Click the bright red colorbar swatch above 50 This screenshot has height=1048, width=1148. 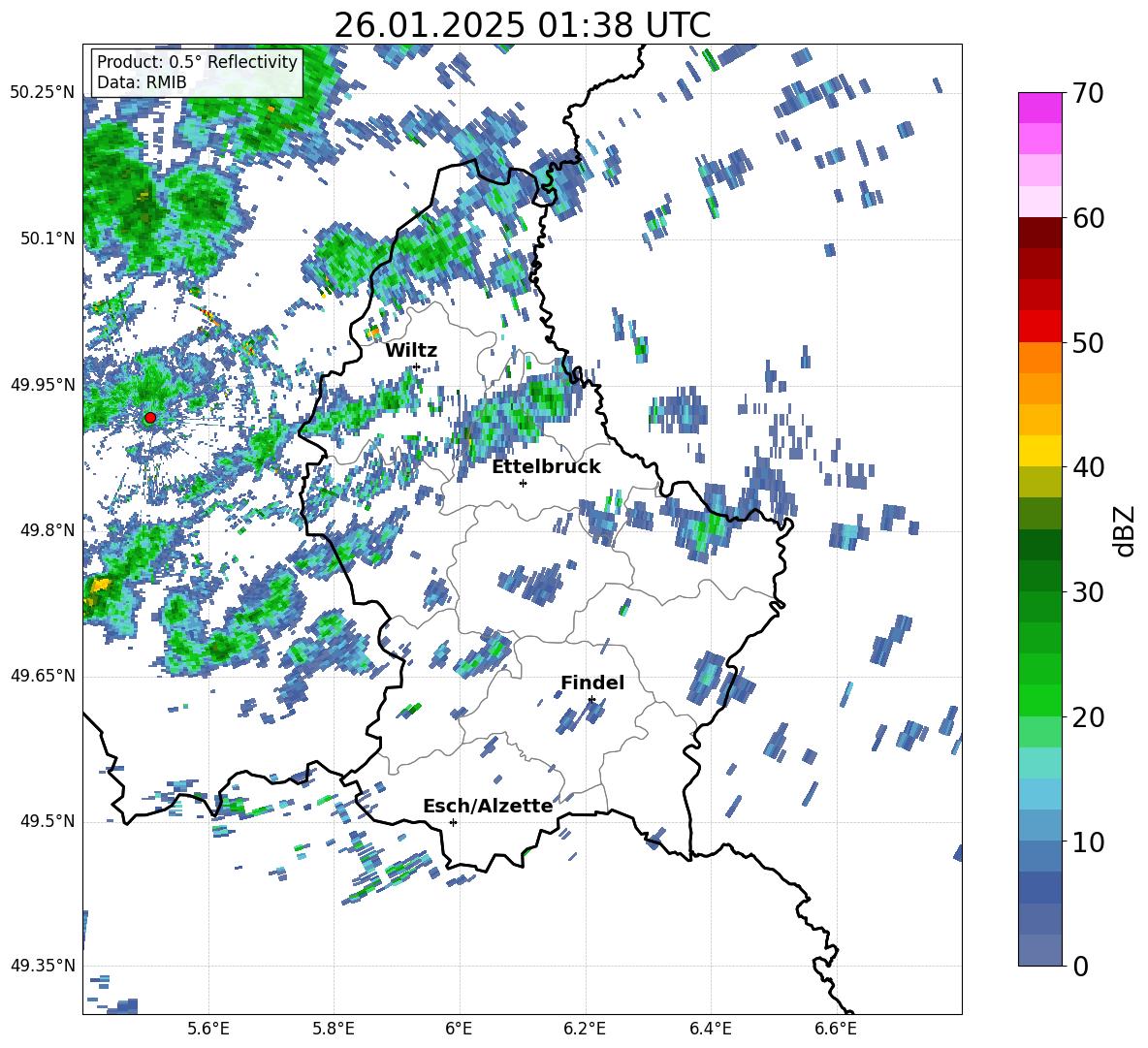1039,327
